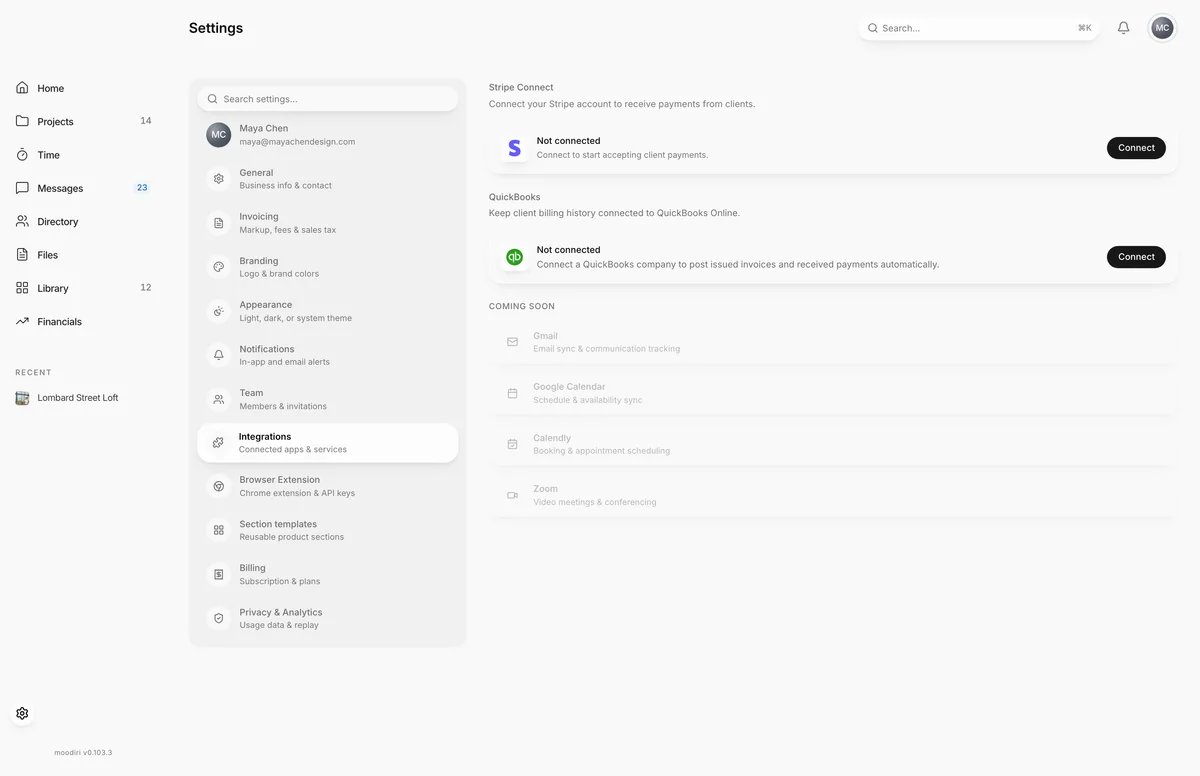
Task: Select Notifications In-app and email alerts
Action: pyautogui.click(x=328, y=355)
